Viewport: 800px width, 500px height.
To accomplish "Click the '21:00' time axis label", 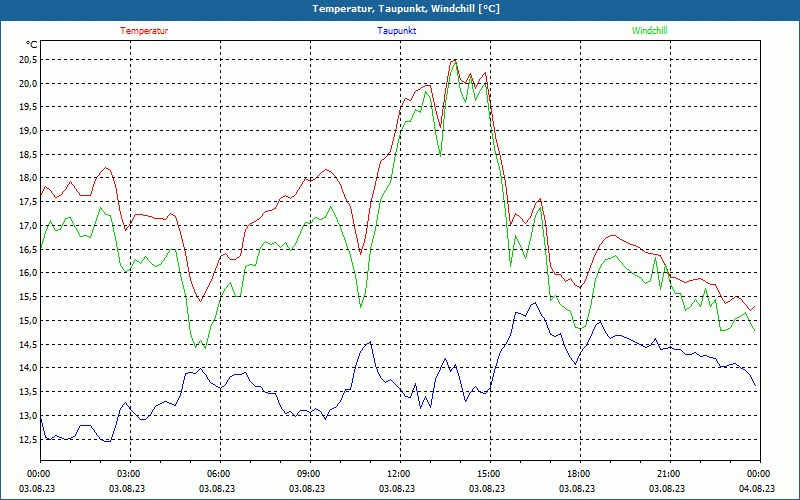I will tap(670, 473).
